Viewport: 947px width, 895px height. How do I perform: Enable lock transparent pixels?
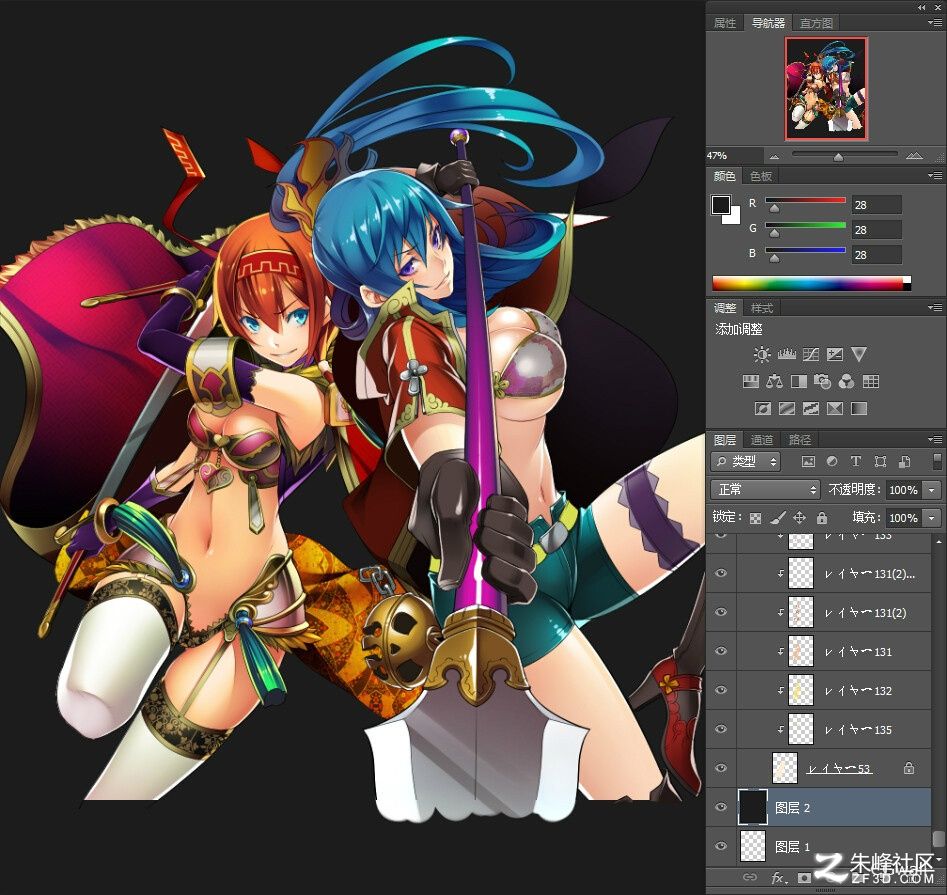pos(756,518)
